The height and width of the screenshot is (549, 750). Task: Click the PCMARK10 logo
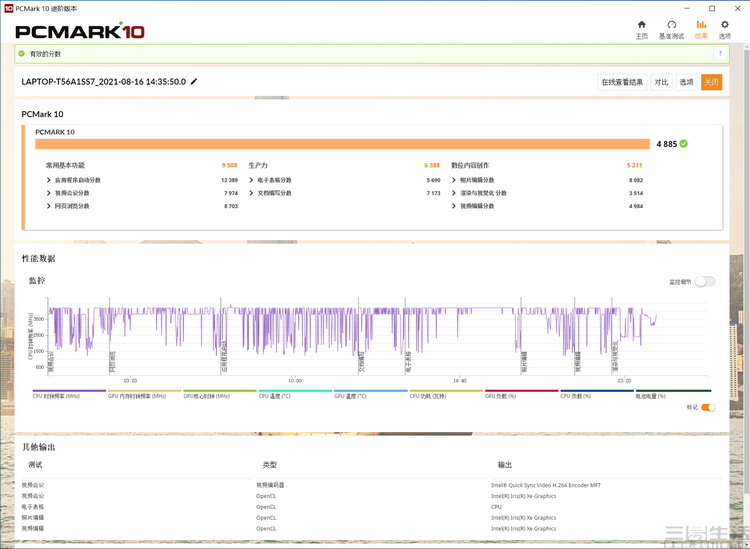point(80,32)
